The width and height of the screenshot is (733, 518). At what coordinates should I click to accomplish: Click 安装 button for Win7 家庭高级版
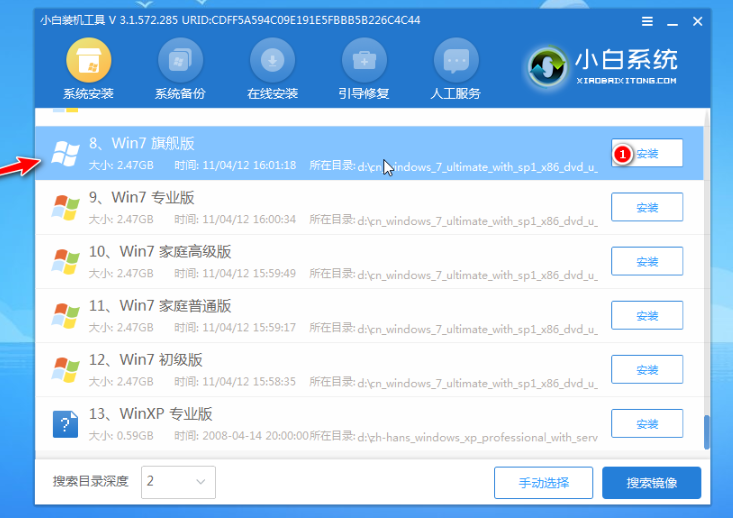[647, 262]
